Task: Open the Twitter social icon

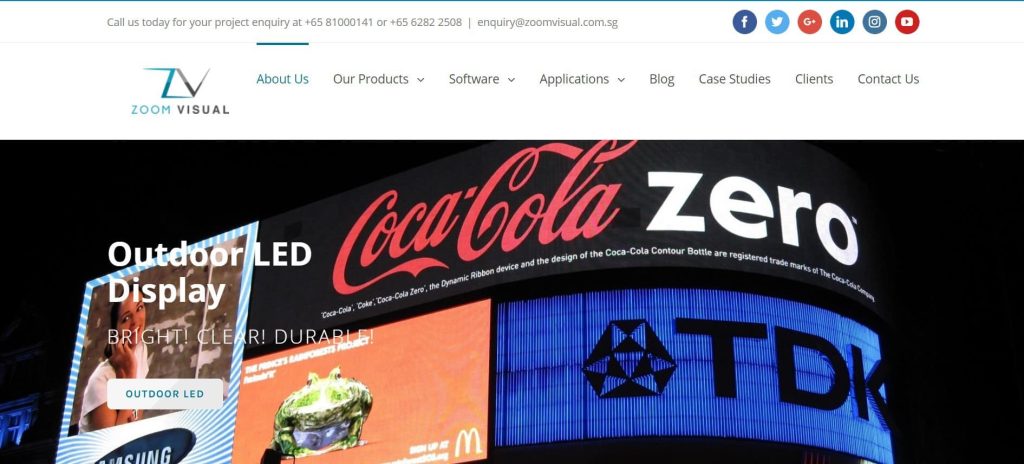Action: tap(777, 22)
